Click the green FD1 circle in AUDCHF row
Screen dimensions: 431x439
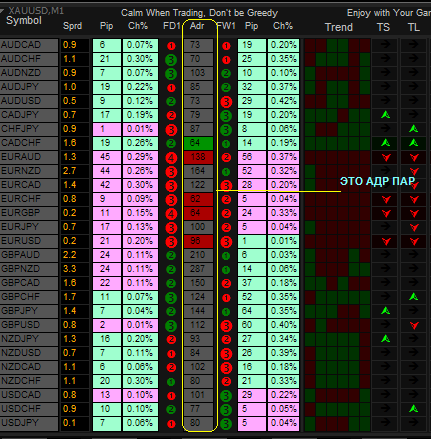tap(171, 60)
